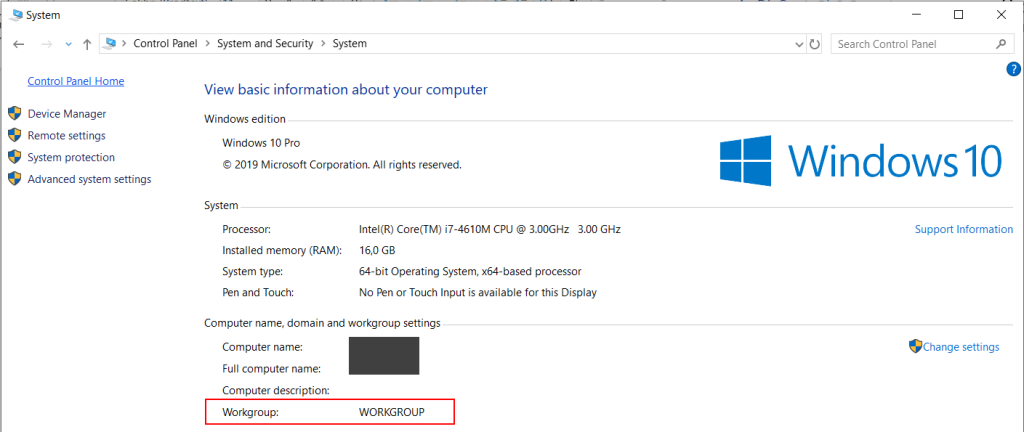This screenshot has width=1024, height=432.
Task: Select System and Security breadcrumb
Action: [x=265, y=44]
